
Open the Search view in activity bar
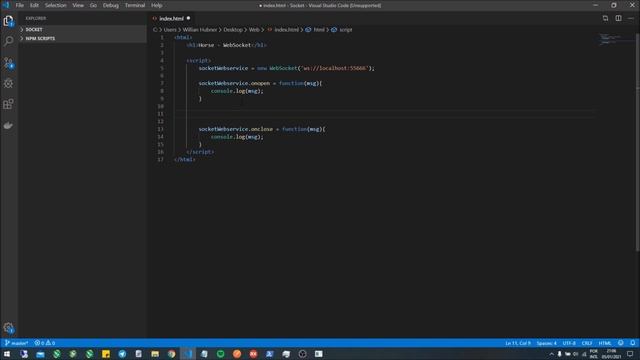(8, 41)
